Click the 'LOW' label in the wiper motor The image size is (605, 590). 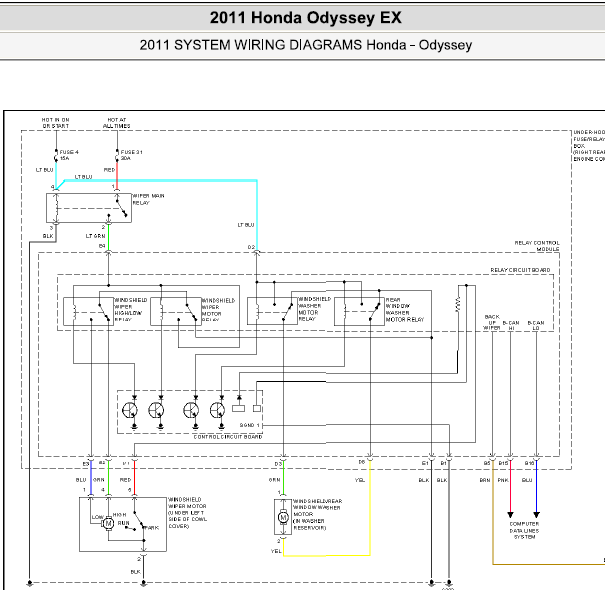pos(98,517)
